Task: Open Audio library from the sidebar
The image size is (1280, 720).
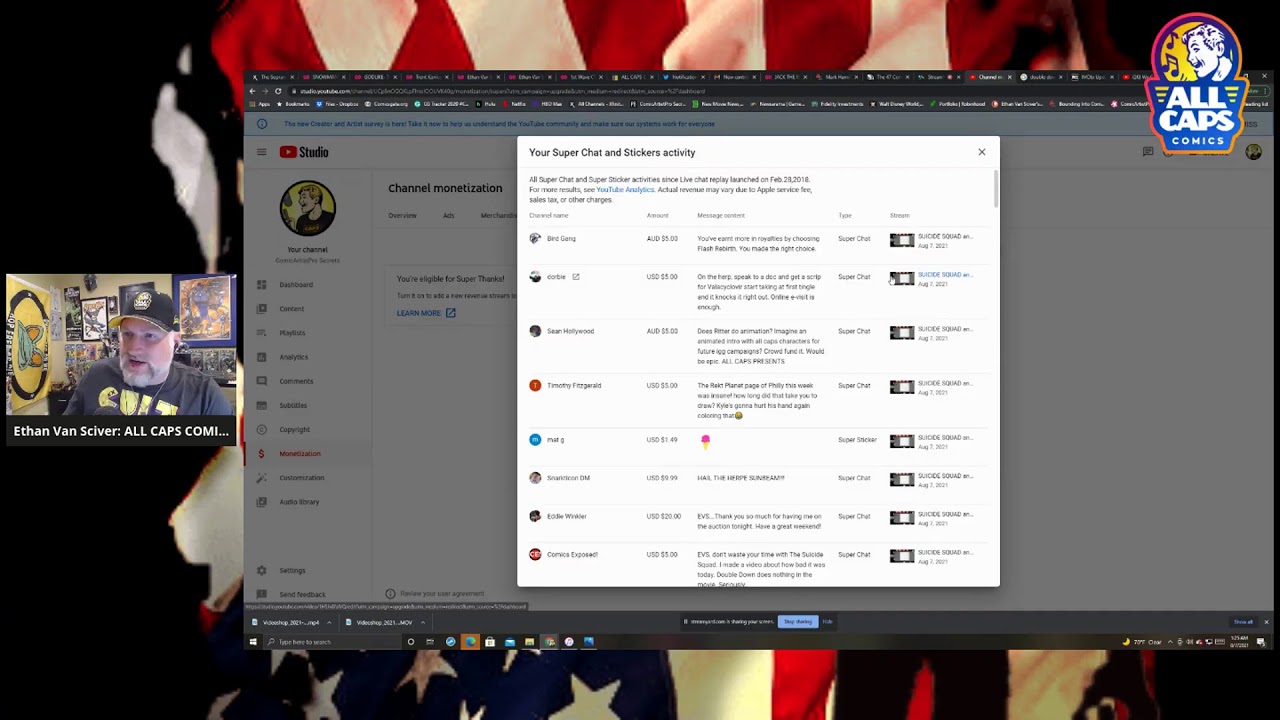Action: [x=299, y=502]
